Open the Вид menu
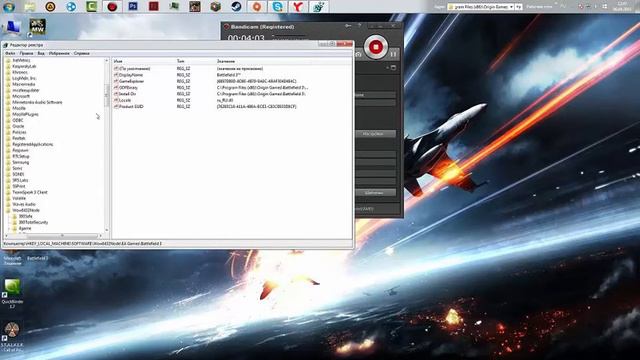 click(x=41, y=53)
